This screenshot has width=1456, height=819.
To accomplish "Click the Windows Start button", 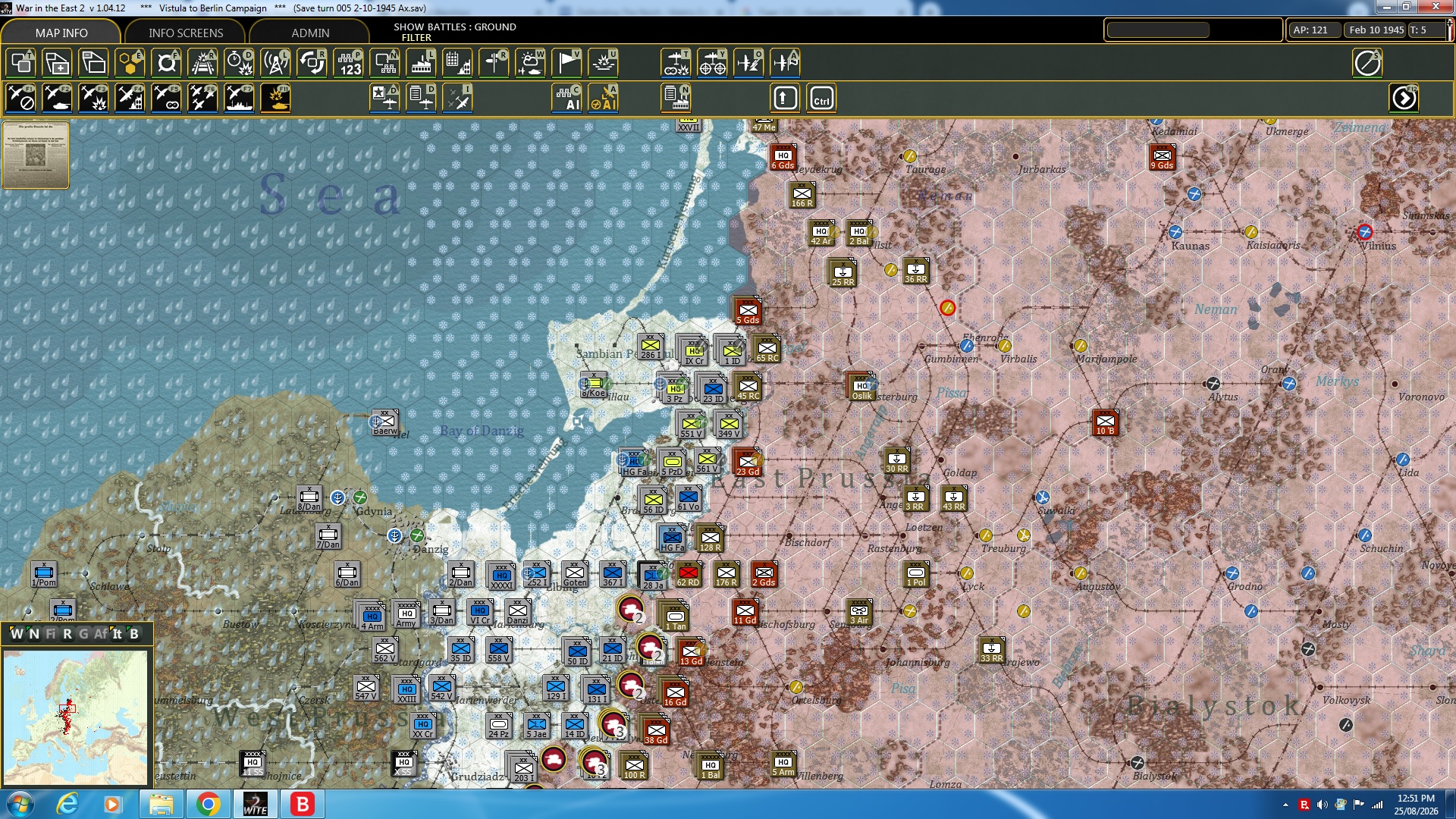I will coord(19,804).
